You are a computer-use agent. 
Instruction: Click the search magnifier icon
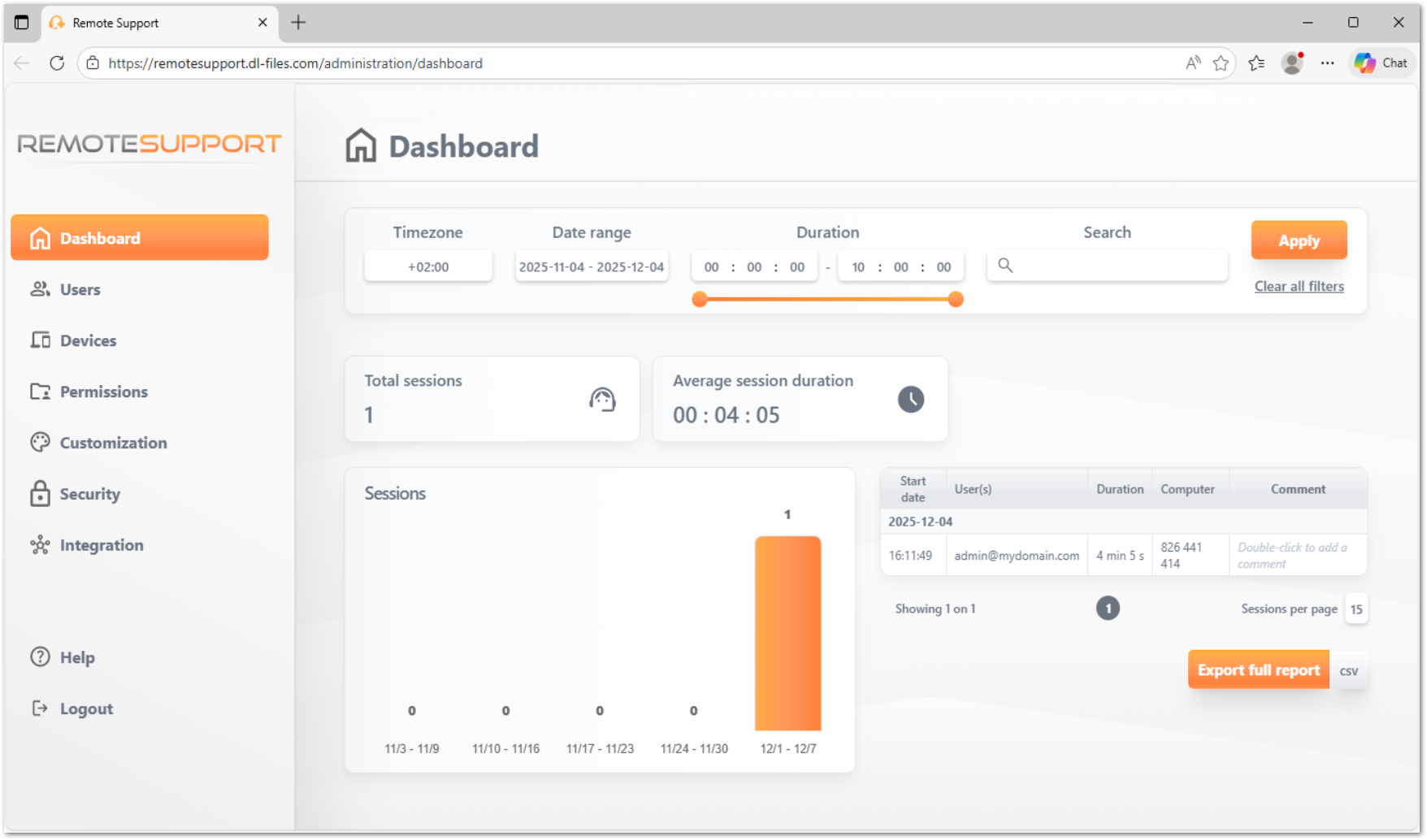1005,265
